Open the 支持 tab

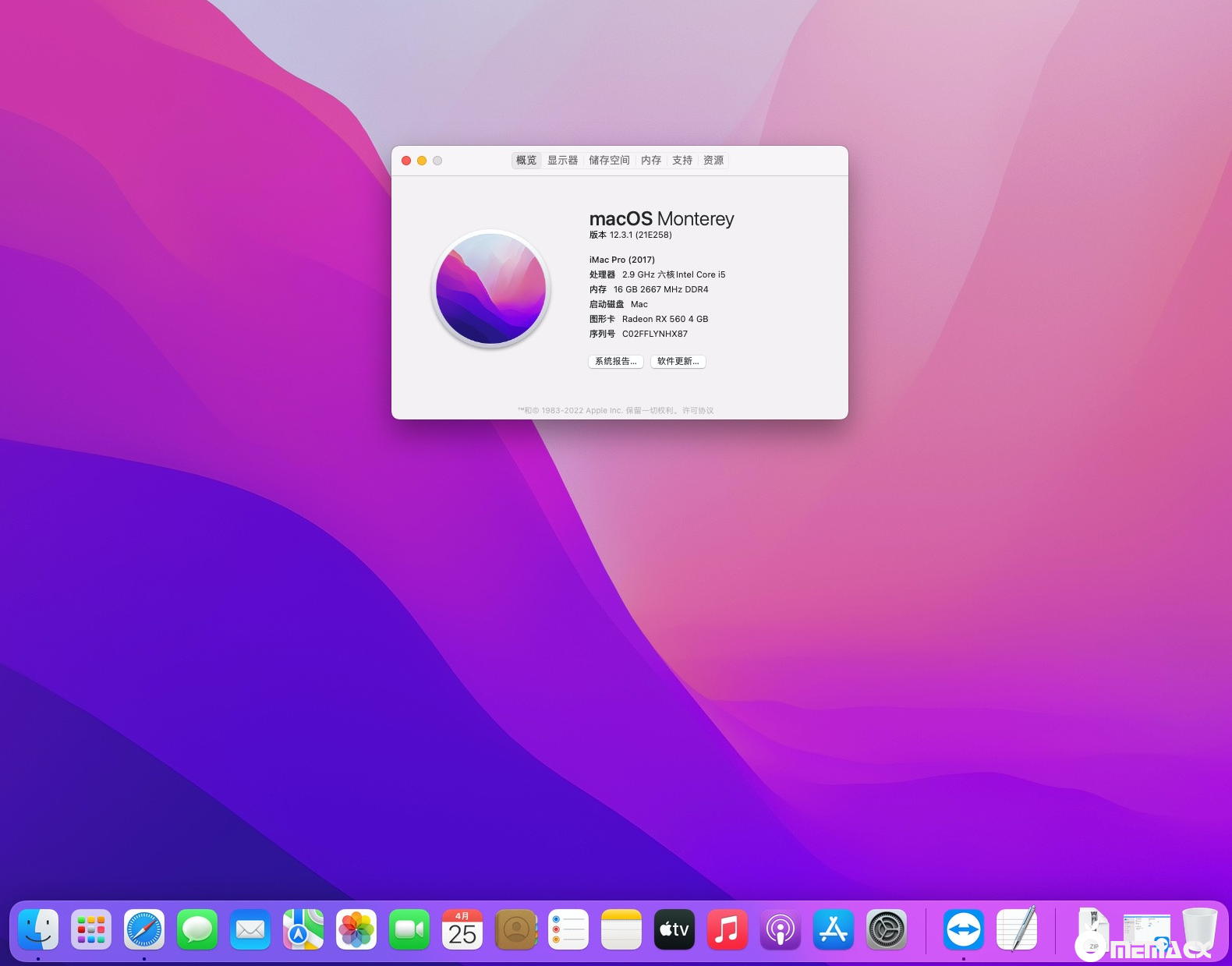coord(682,160)
